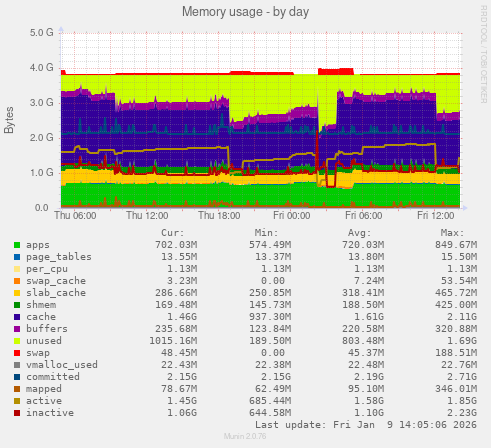This screenshot has width=491, height=448.
Task: Click the 'Fri 06:00' x-axis label
Action: tap(364, 216)
